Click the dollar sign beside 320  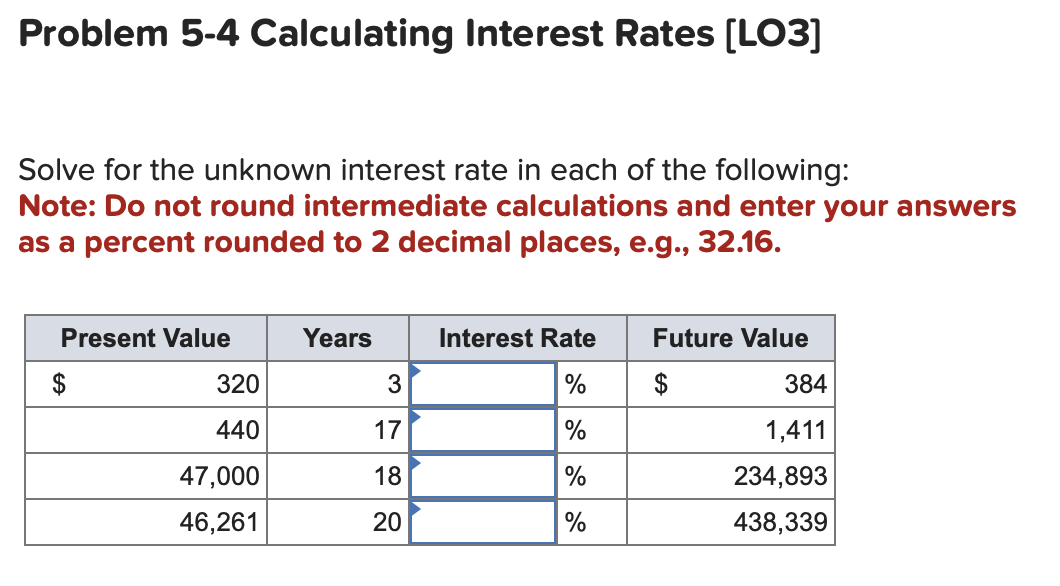60,383
